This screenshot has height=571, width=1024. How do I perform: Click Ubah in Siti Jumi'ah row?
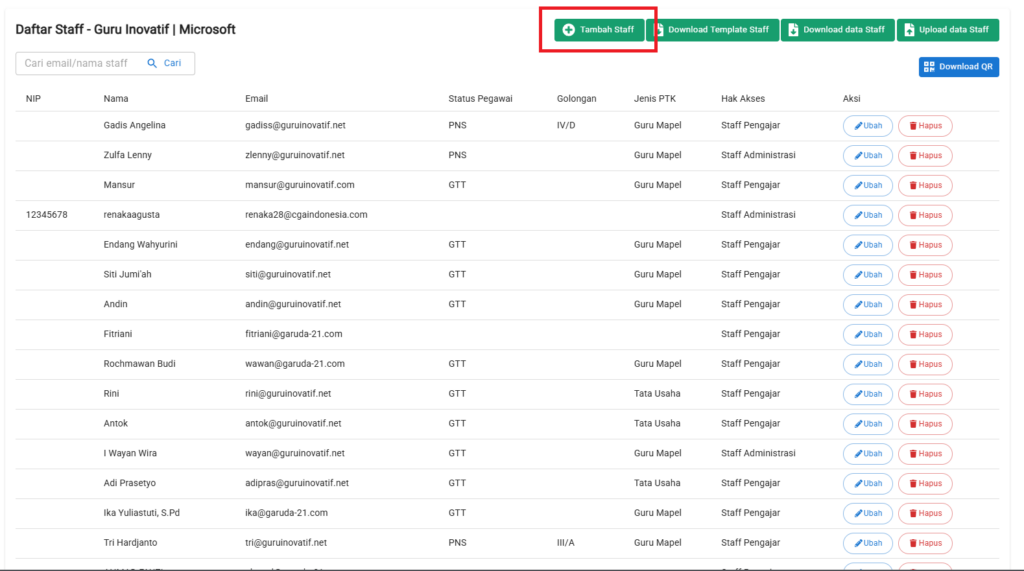coord(868,275)
